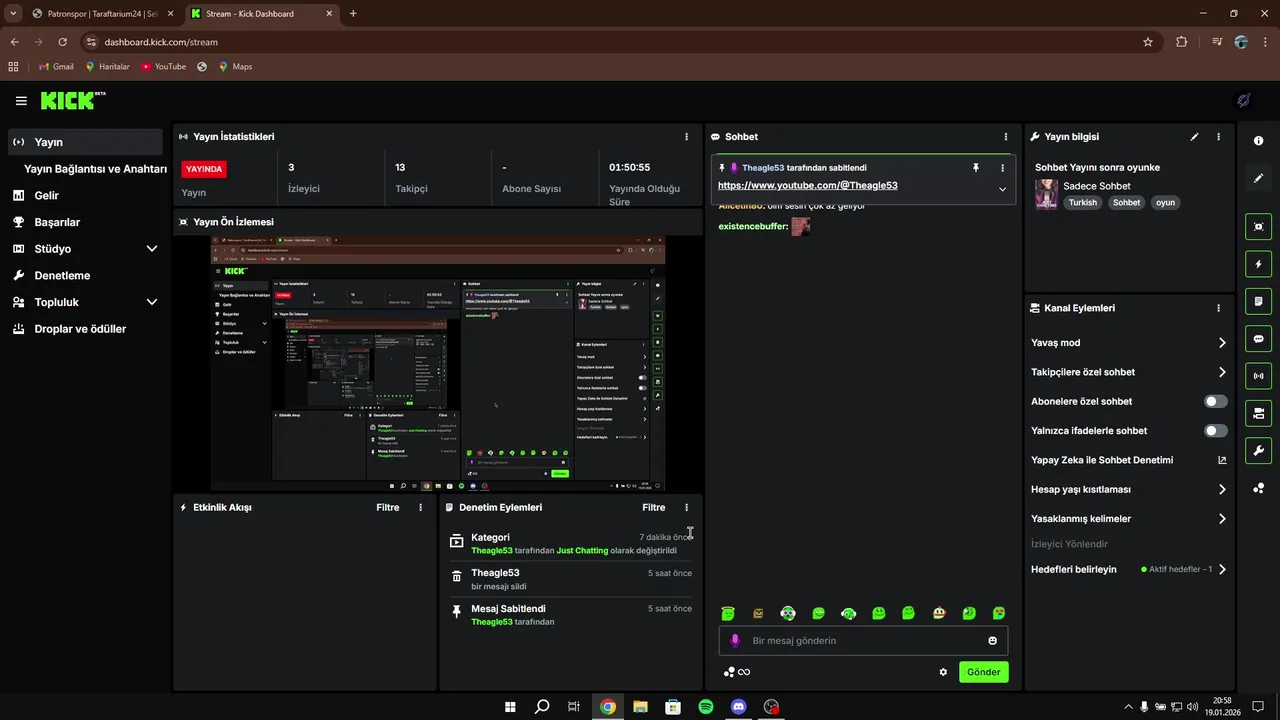Image resolution: width=1280 pixels, height=720 pixels.
Task: Switch to Patronspor browser tab
Action: tap(102, 14)
